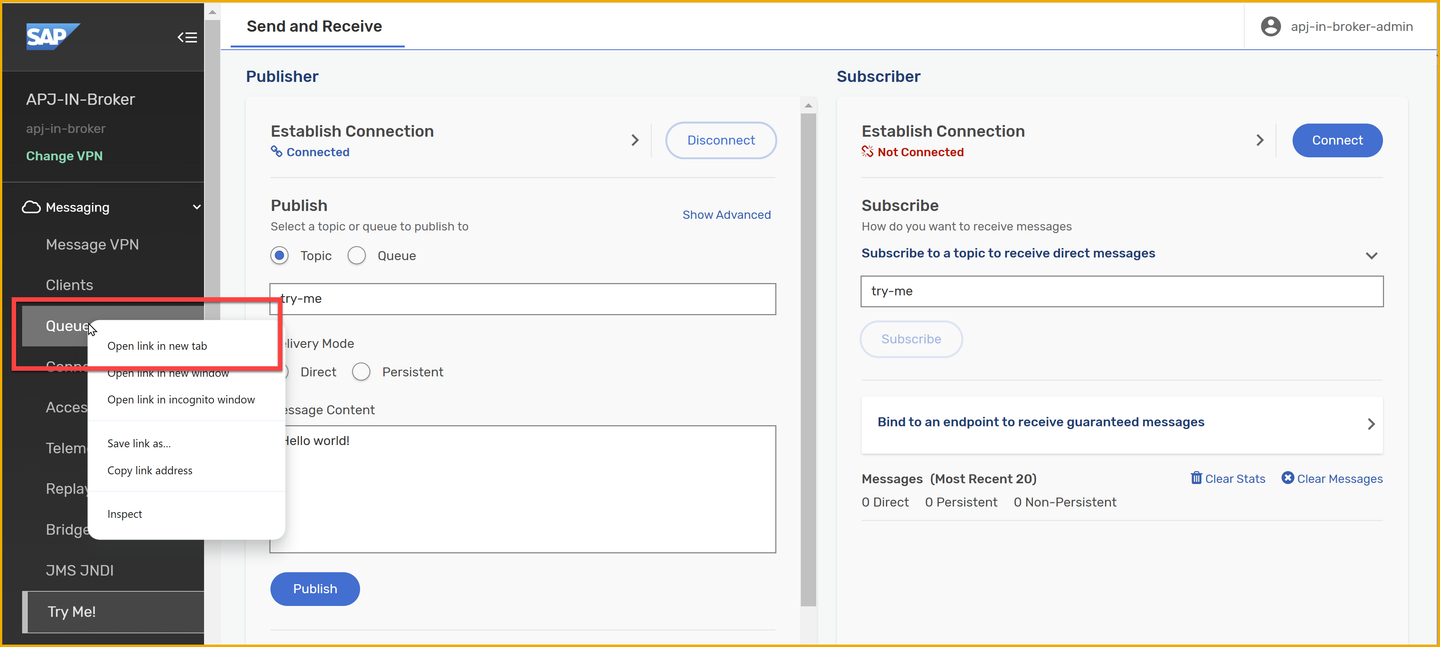Switch to Send and Receive tab
The image size is (1440, 647).
click(x=315, y=26)
